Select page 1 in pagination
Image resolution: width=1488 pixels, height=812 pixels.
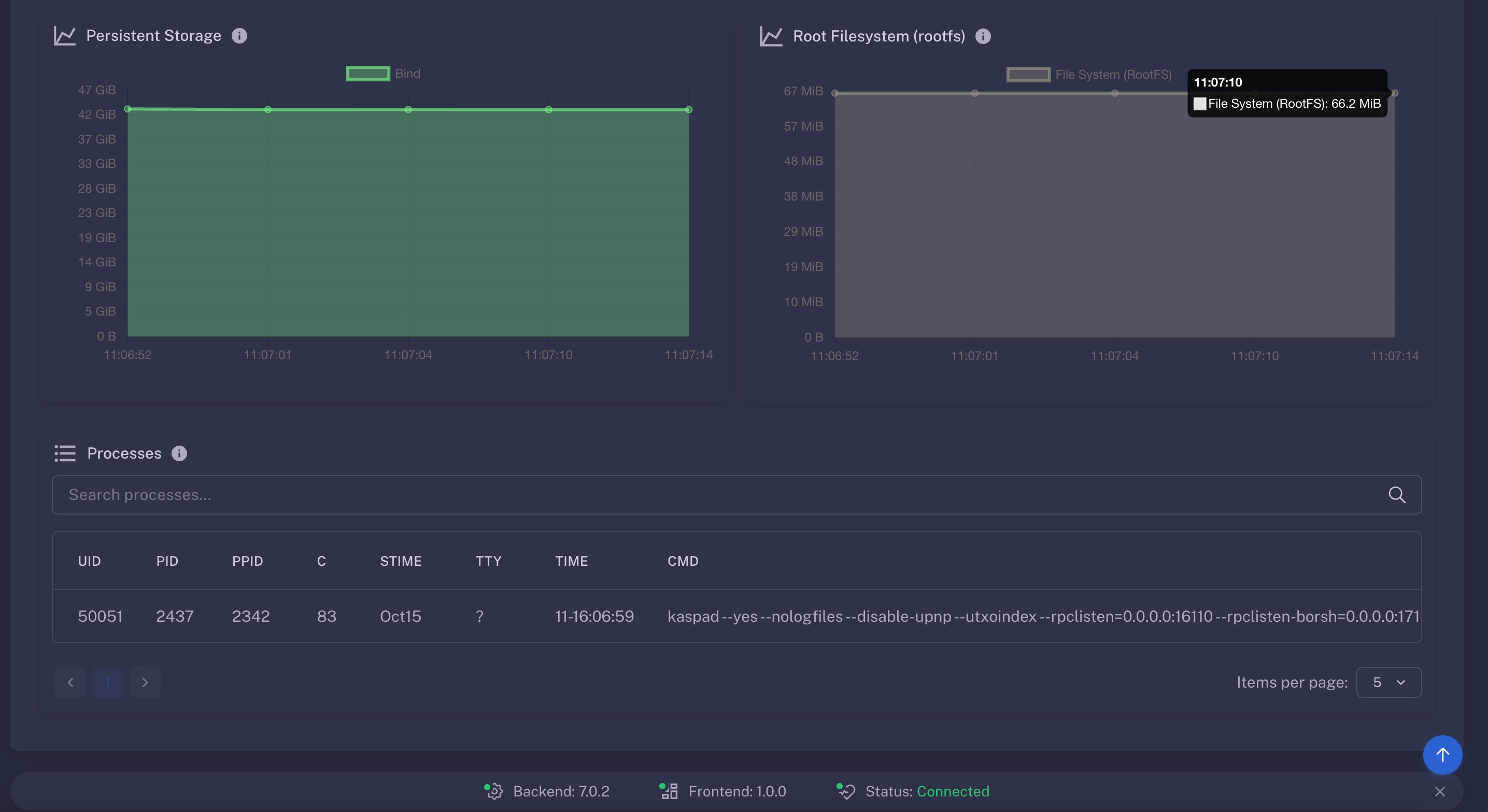tap(107, 682)
